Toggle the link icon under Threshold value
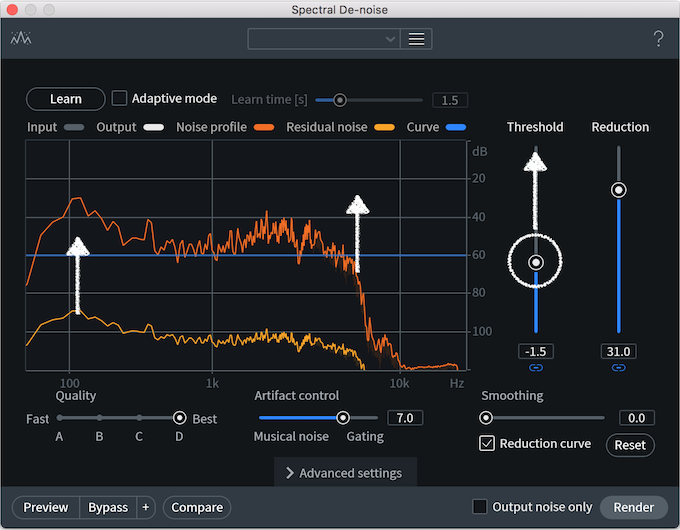Viewport: 680px width, 530px height. click(536, 368)
